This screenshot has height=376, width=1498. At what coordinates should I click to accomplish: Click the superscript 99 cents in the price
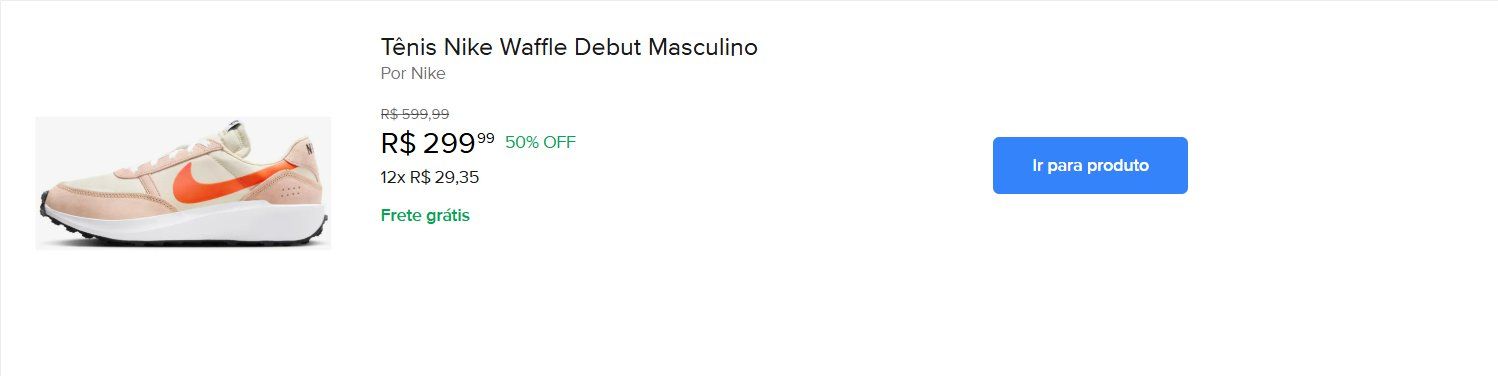click(486, 137)
